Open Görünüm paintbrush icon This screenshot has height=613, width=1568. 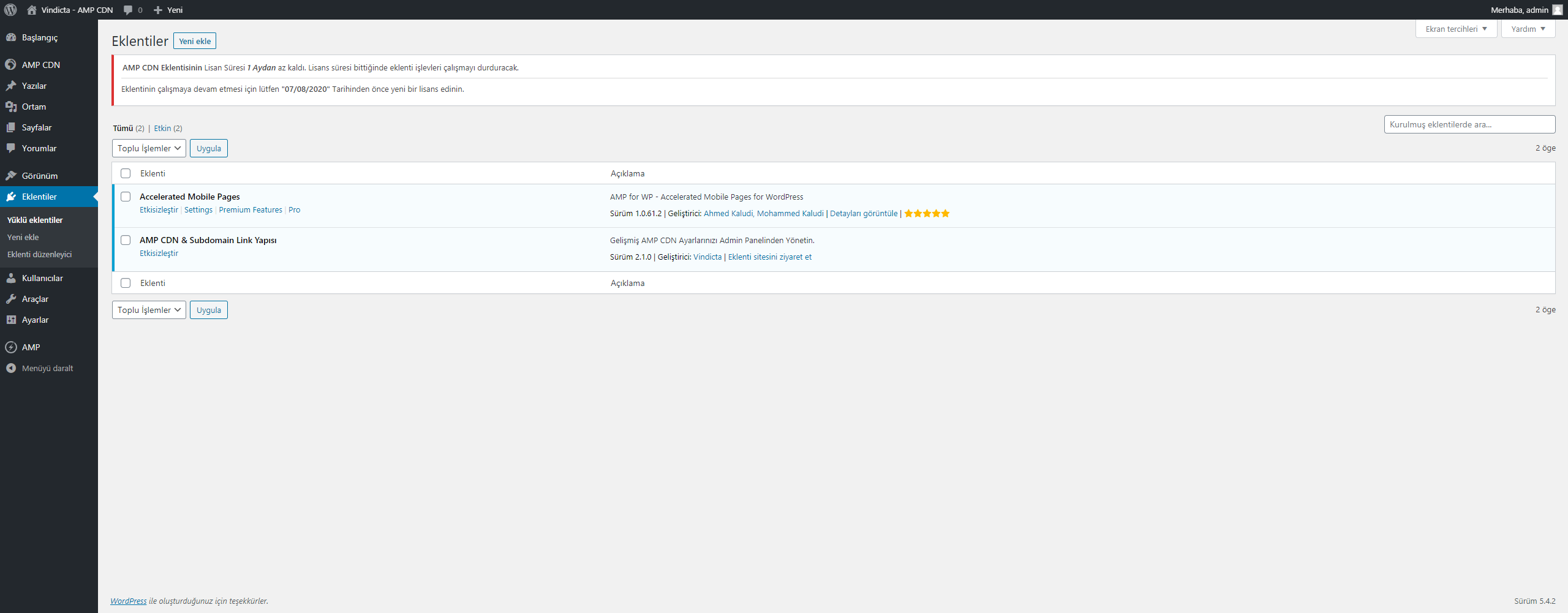point(10,176)
